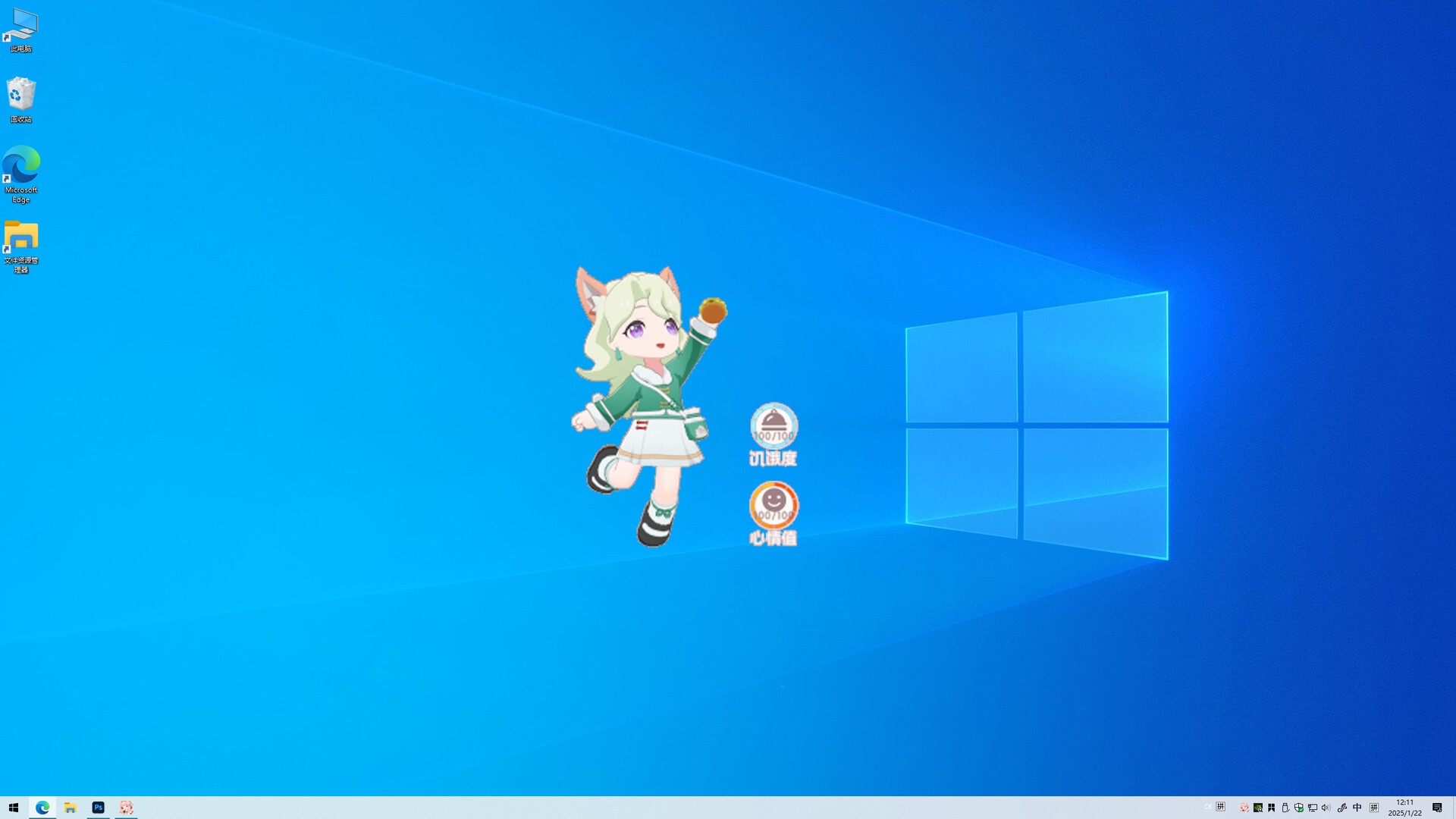
Task: Open Microsoft Edge from the taskbar
Action: point(42,808)
